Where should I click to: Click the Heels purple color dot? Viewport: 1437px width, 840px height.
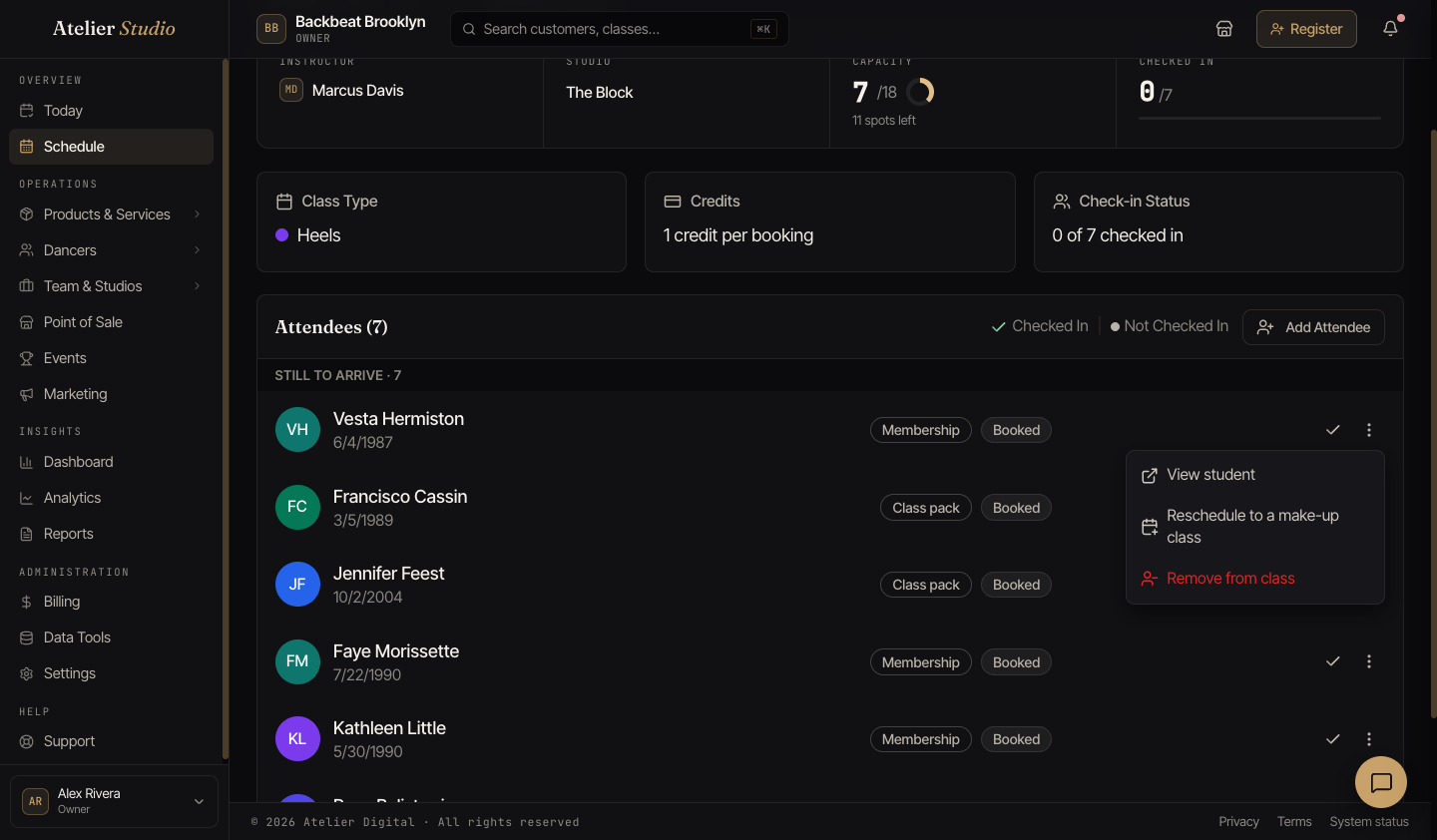(281, 235)
